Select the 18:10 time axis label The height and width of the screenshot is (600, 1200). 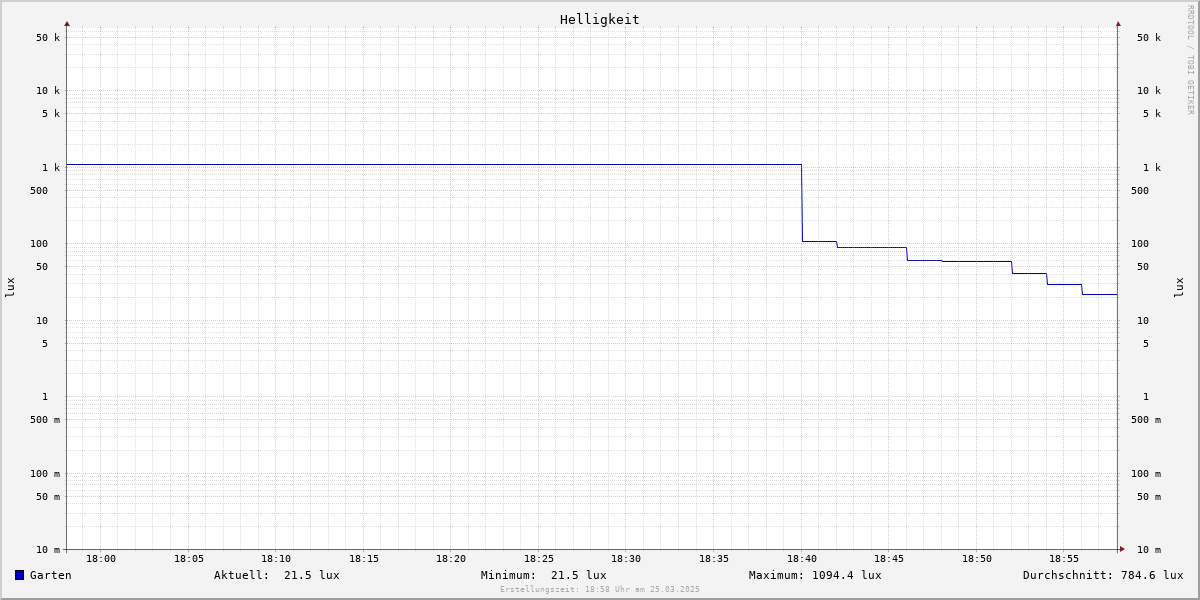(x=276, y=559)
